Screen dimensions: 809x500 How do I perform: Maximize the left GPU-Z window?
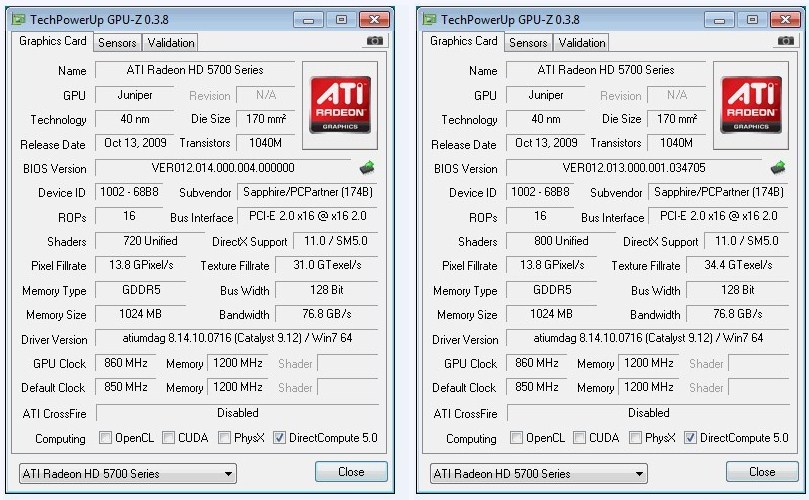pos(341,20)
